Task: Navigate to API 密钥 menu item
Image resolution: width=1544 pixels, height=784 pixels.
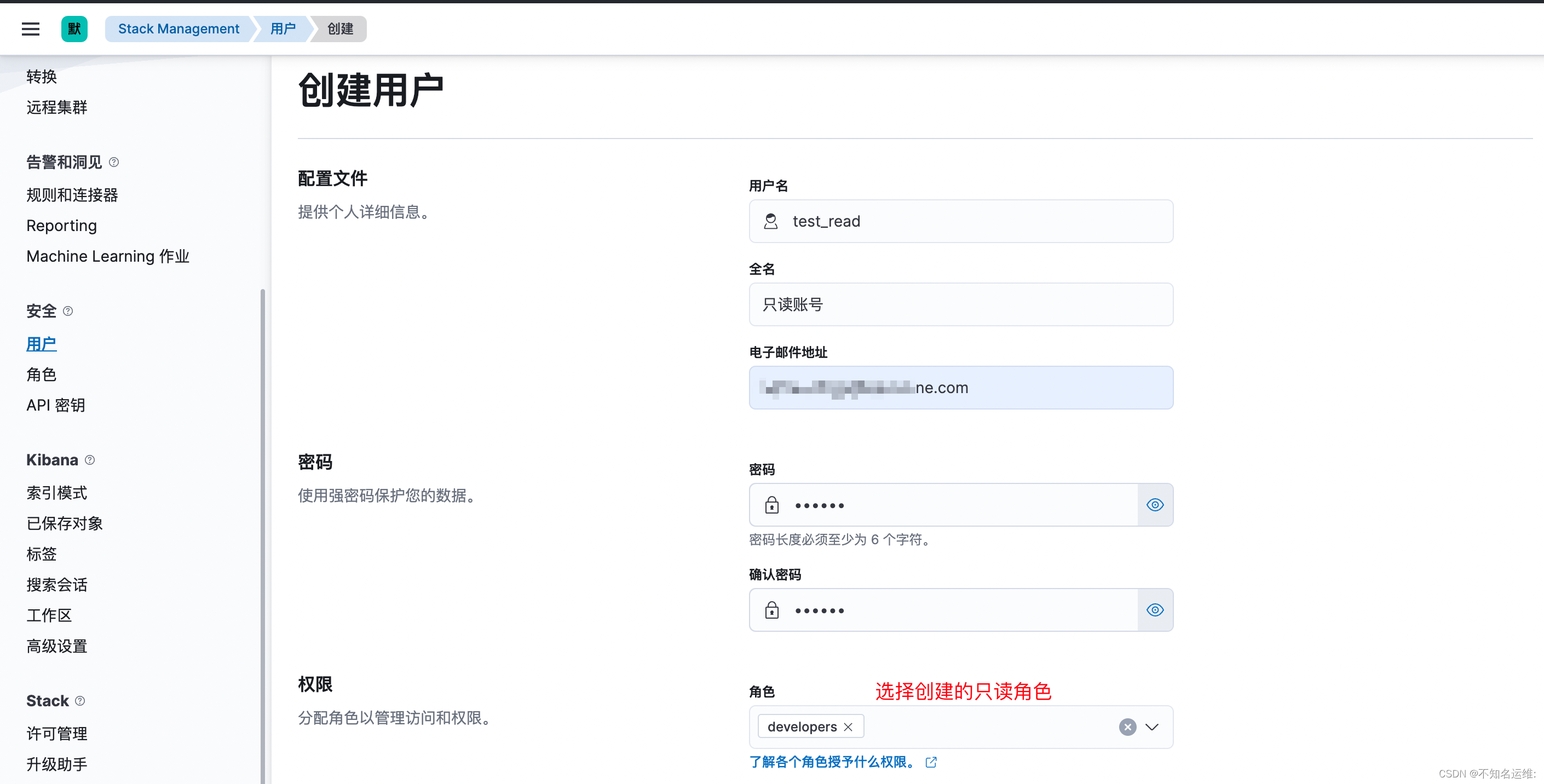Action: tap(56, 405)
